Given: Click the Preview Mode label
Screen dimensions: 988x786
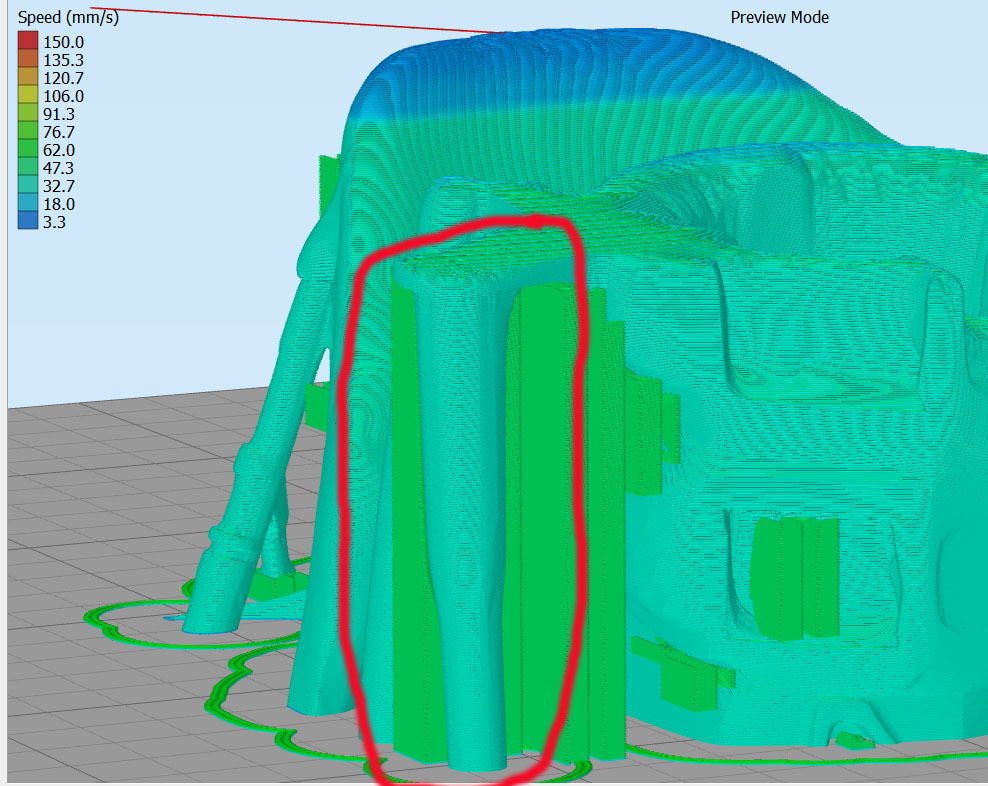Looking at the screenshot, I should click(779, 17).
